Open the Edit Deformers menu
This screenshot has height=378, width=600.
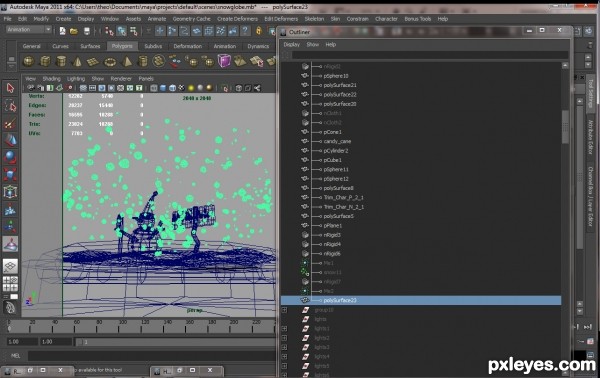tap(281, 19)
